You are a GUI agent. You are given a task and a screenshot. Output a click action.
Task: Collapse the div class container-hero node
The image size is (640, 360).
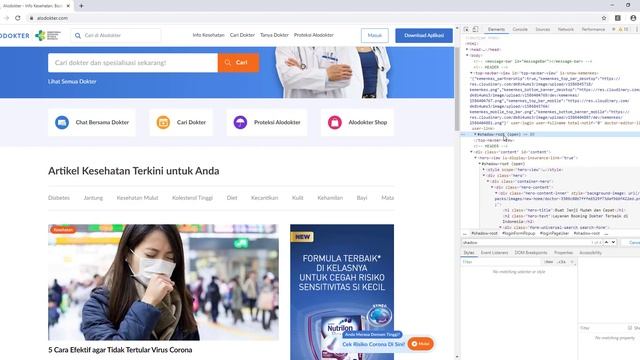point(488,181)
